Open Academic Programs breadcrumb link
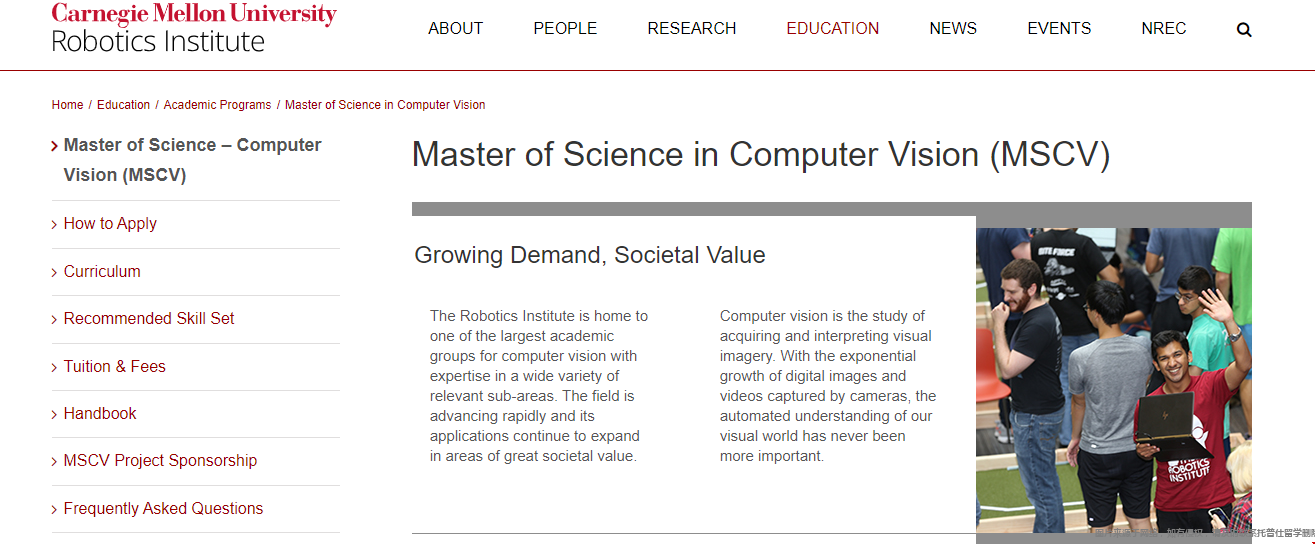The width and height of the screenshot is (1315, 544). coord(217,105)
